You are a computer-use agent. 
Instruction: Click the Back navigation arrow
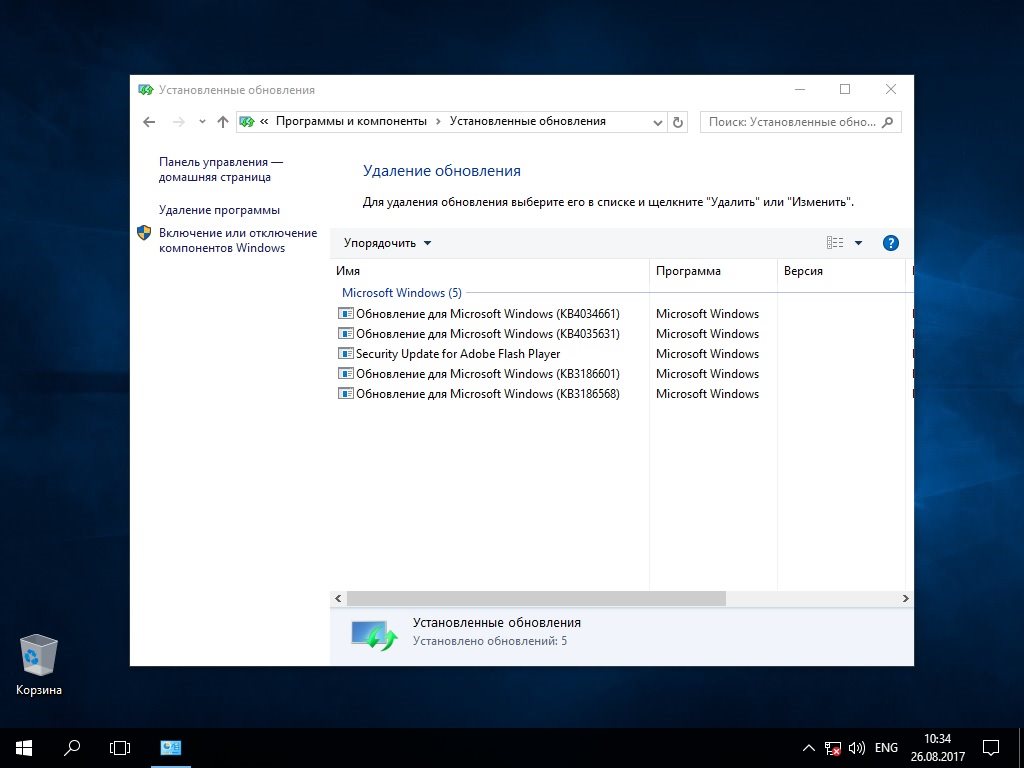pos(149,122)
